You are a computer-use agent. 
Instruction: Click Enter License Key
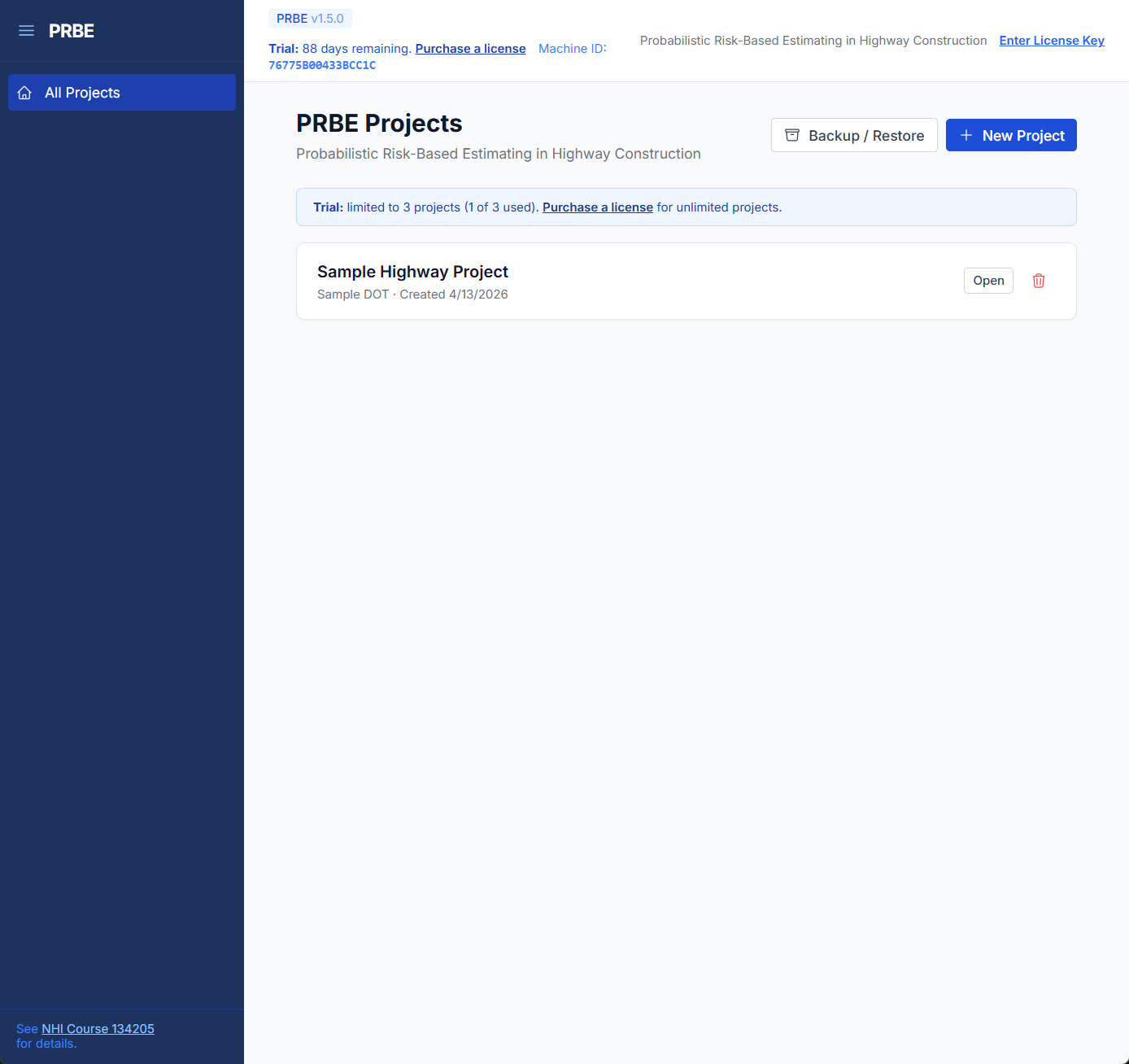click(1052, 40)
